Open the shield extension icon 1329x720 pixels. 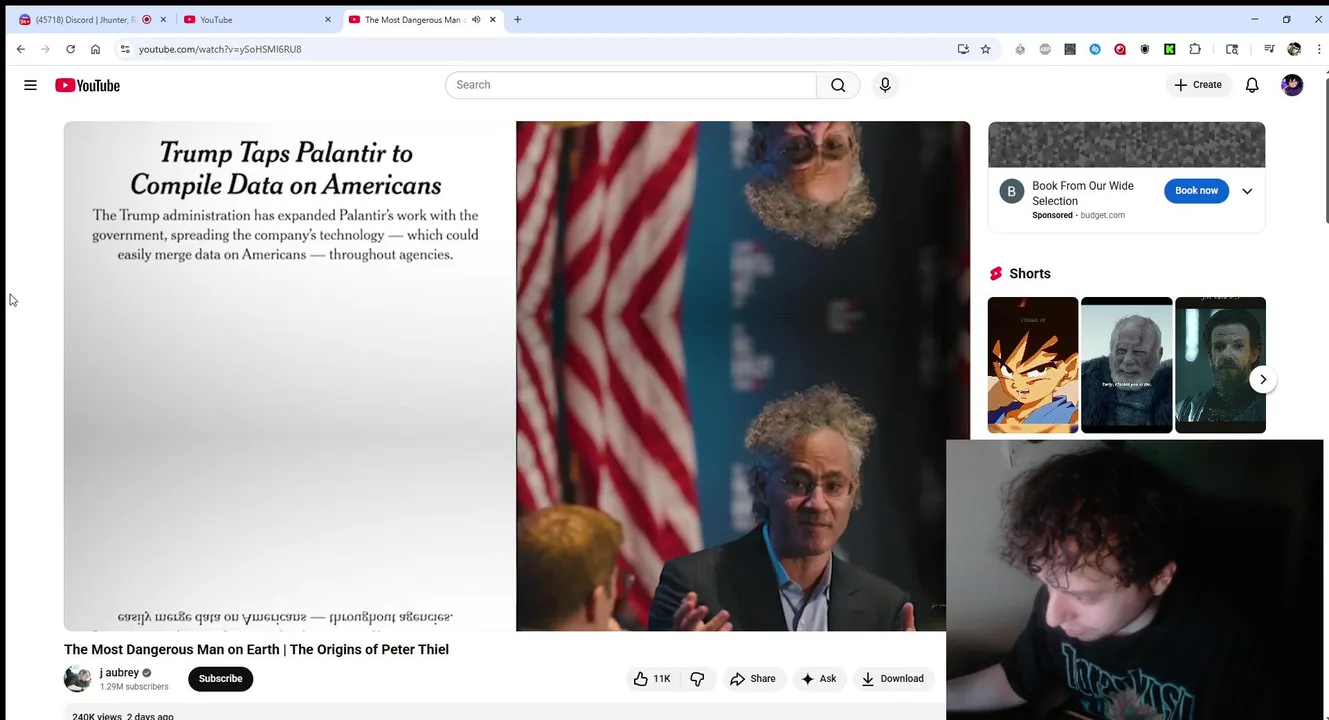coord(1145,49)
